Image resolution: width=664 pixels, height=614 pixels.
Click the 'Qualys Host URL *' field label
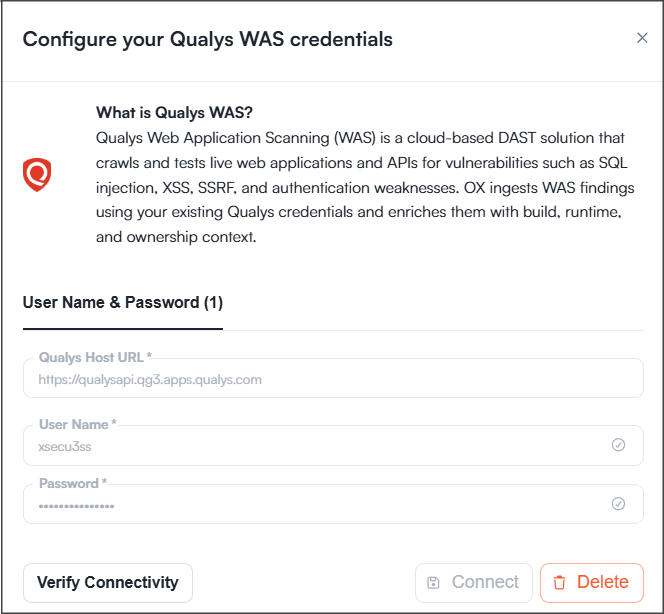95,357
